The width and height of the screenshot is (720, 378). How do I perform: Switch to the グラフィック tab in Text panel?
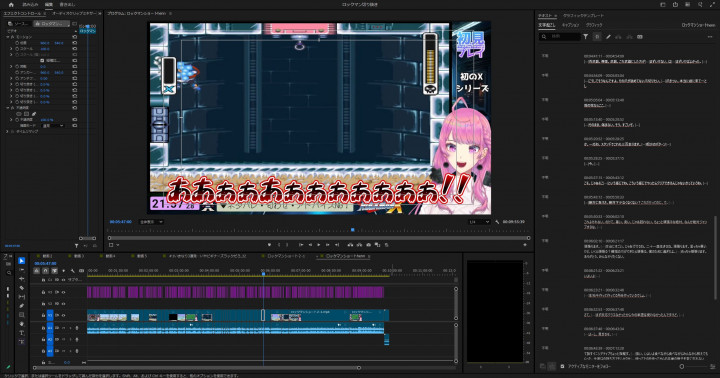[594, 25]
